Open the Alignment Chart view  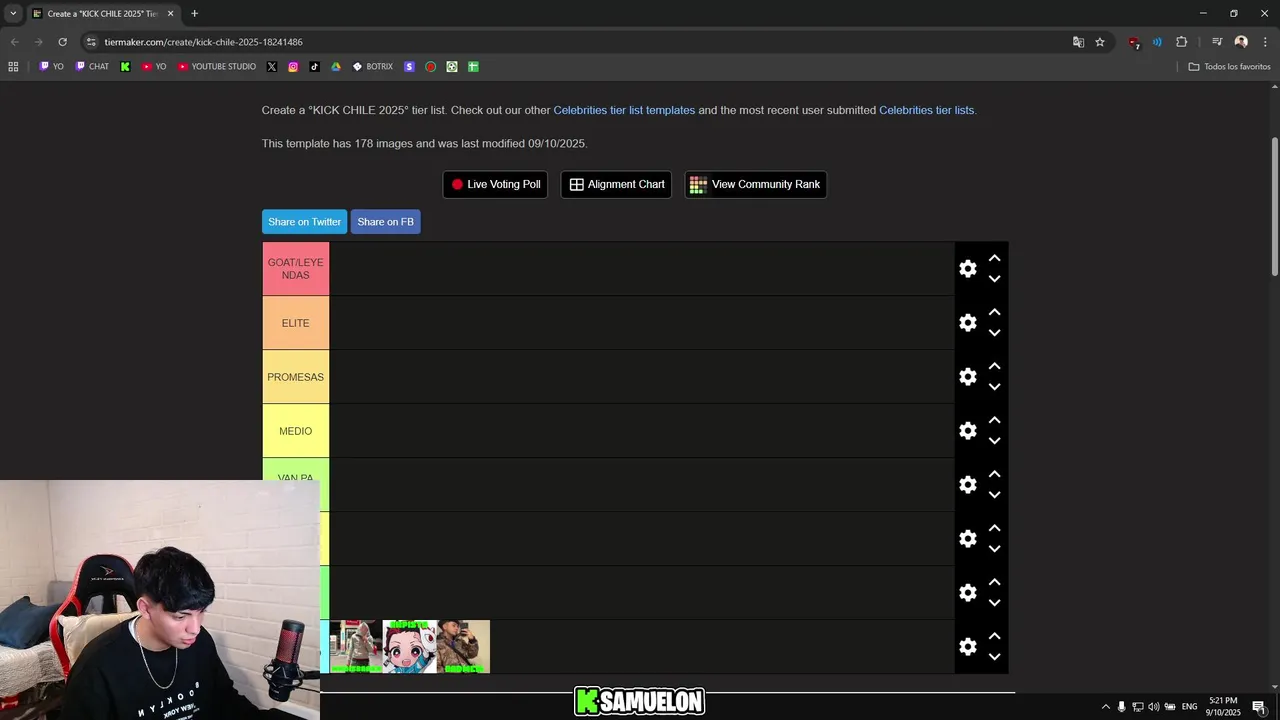point(616,184)
